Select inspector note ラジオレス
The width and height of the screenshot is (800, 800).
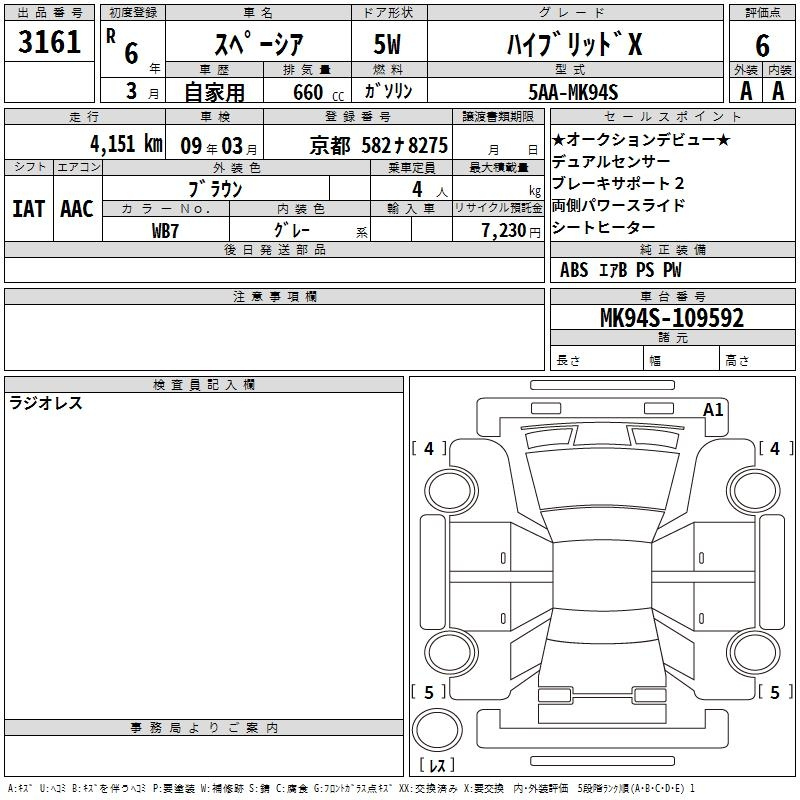tap(46, 403)
